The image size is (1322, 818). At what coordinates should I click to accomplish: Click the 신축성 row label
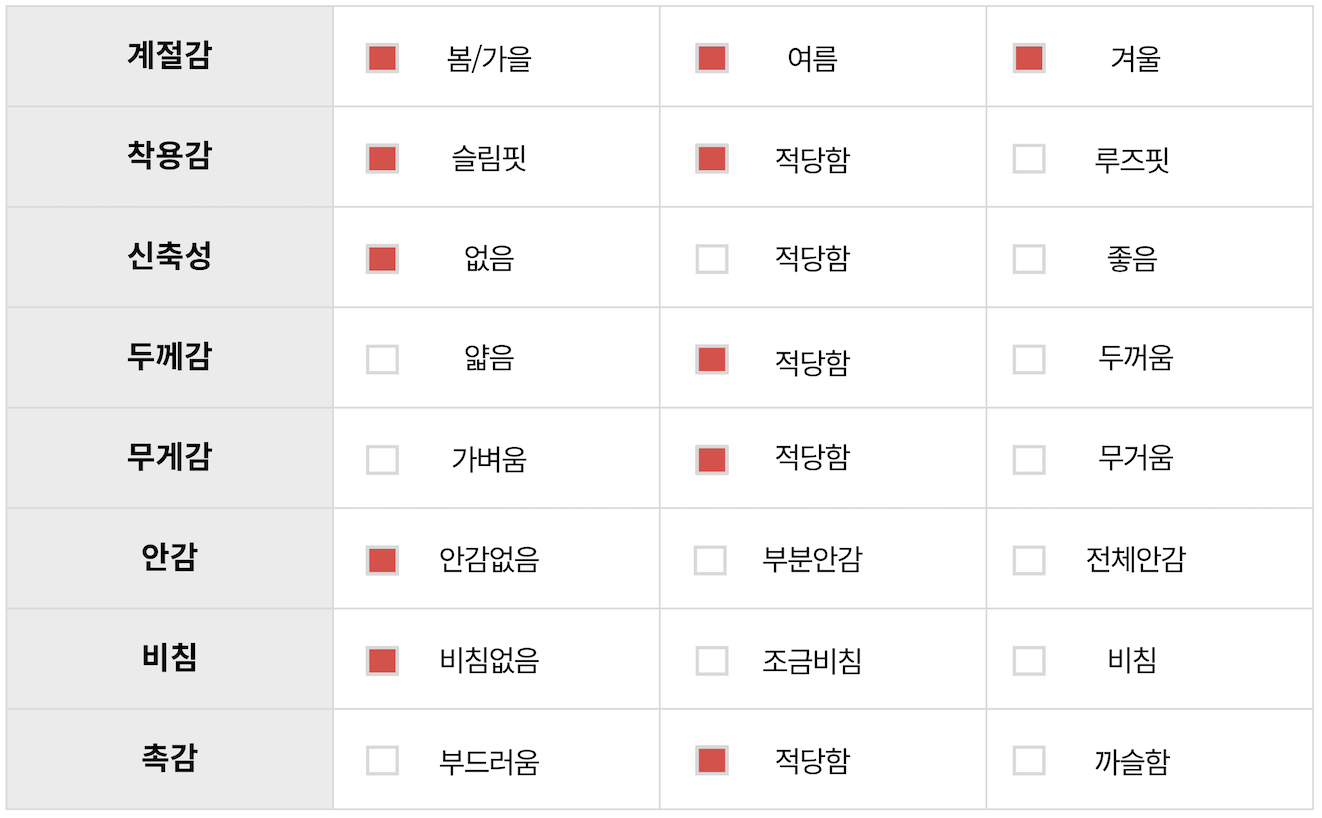[169, 256]
